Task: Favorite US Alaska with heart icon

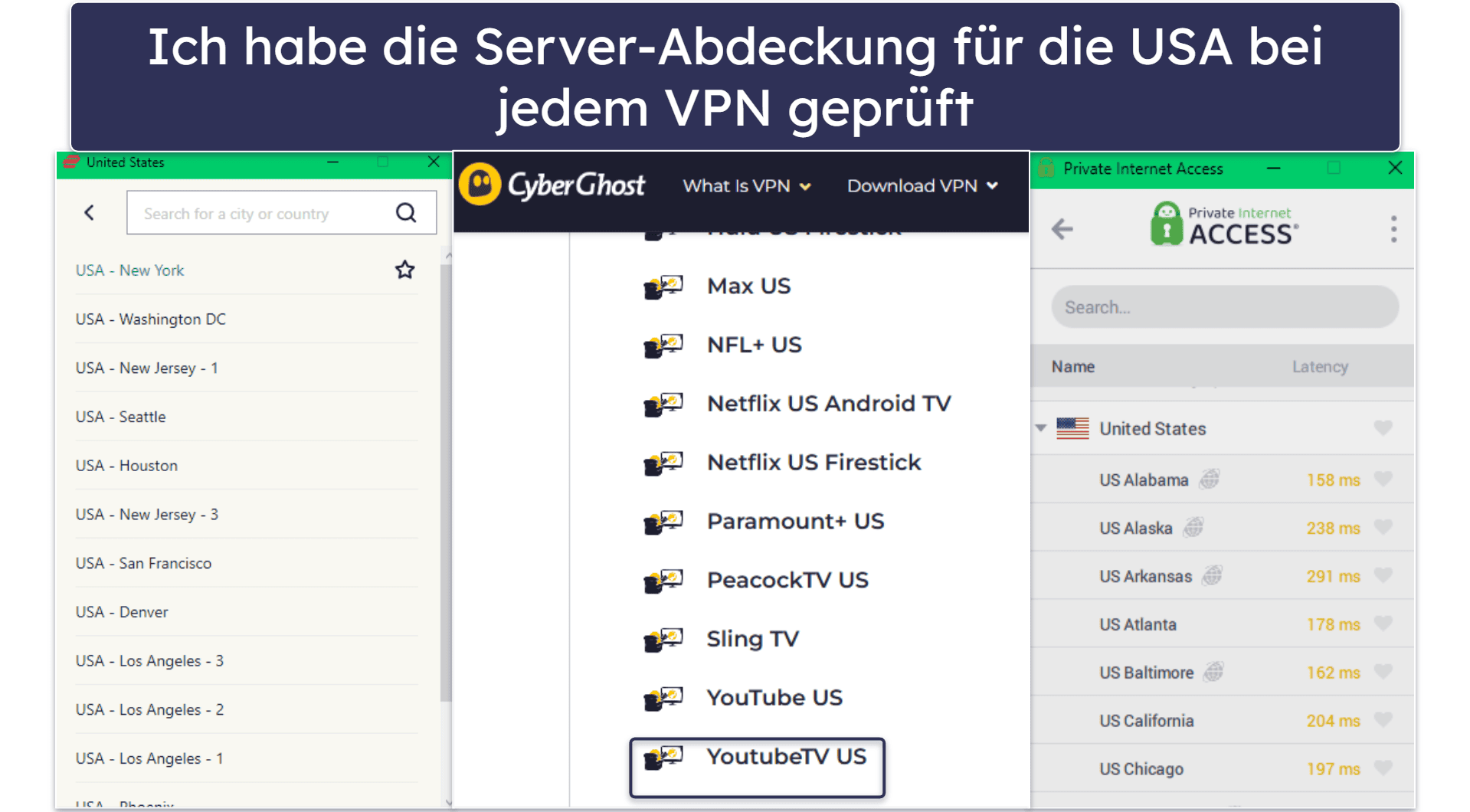Action: (1383, 528)
